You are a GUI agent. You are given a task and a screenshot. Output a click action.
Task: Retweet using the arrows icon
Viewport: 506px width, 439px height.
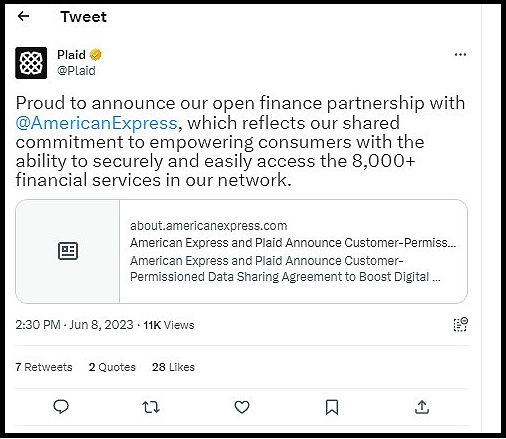[151, 407]
